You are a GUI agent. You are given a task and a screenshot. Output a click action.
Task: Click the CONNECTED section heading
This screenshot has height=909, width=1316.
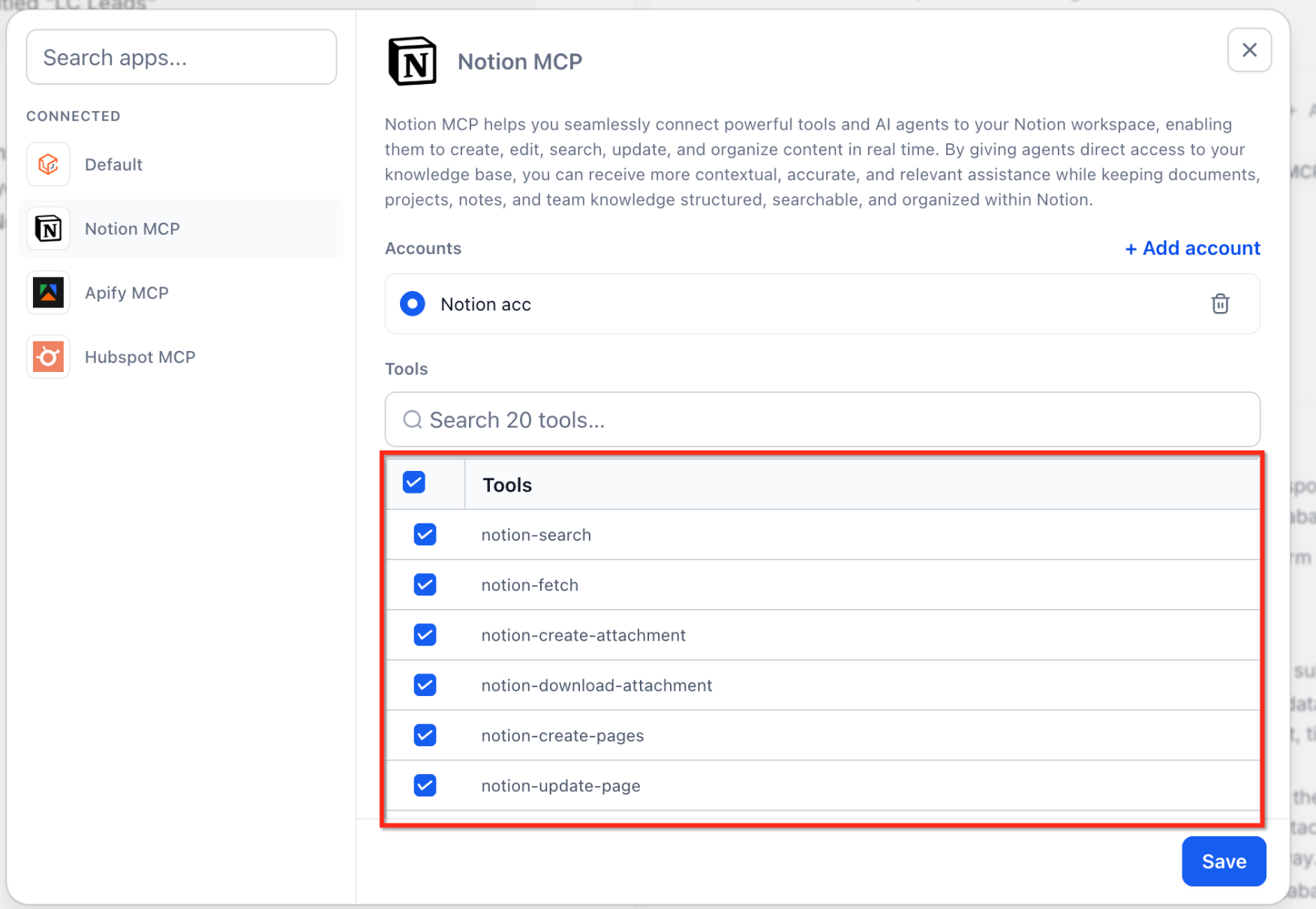(x=74, y=116)
